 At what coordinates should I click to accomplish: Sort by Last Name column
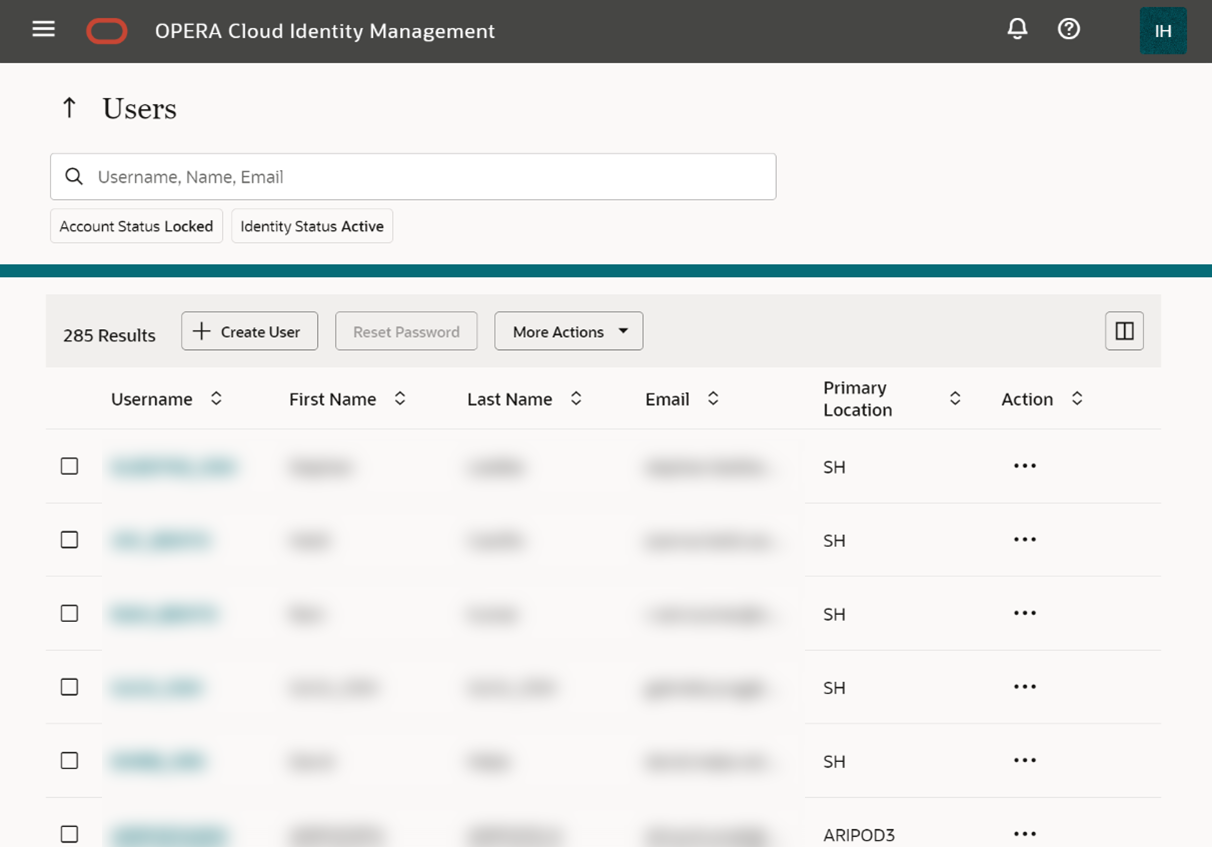tap(576, 398)
